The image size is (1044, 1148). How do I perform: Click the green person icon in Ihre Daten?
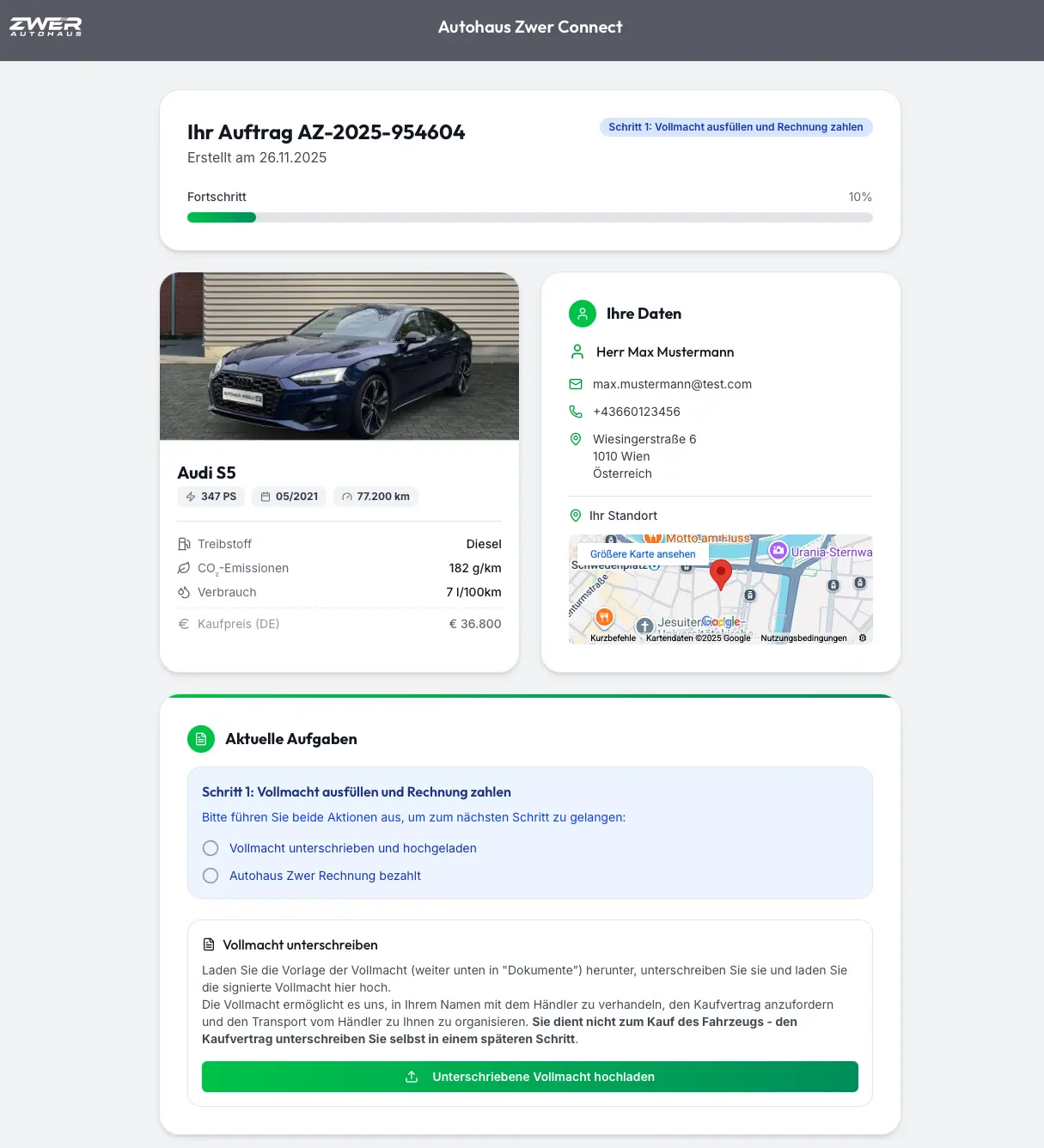pyautogui.click(x=583, y=314)
